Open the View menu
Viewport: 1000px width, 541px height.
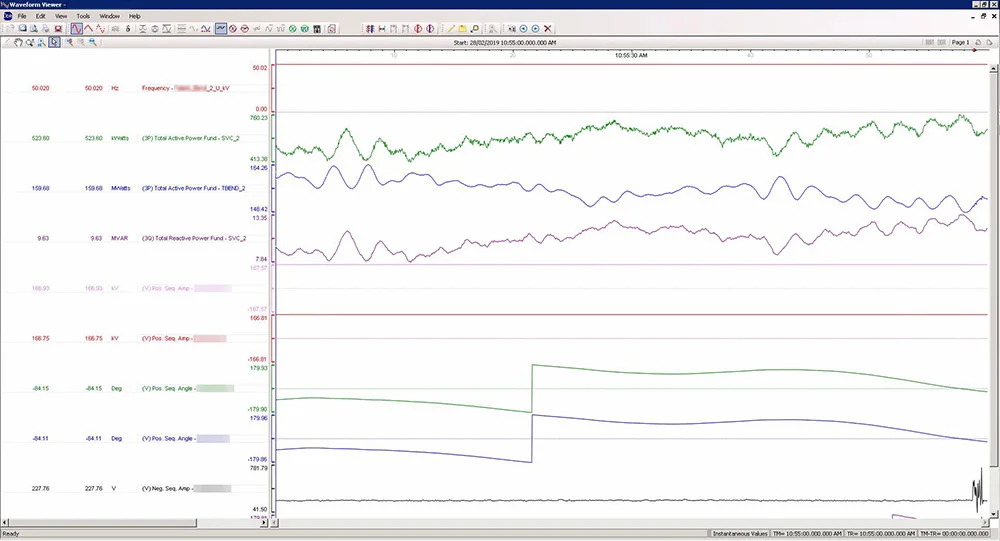coord(61,16)
